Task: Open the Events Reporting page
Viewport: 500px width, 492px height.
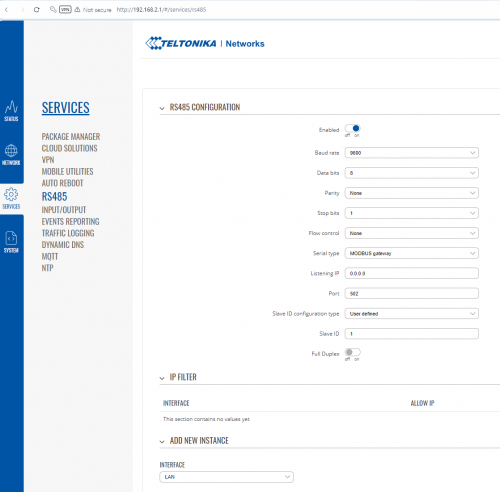Action: [70, 221]
